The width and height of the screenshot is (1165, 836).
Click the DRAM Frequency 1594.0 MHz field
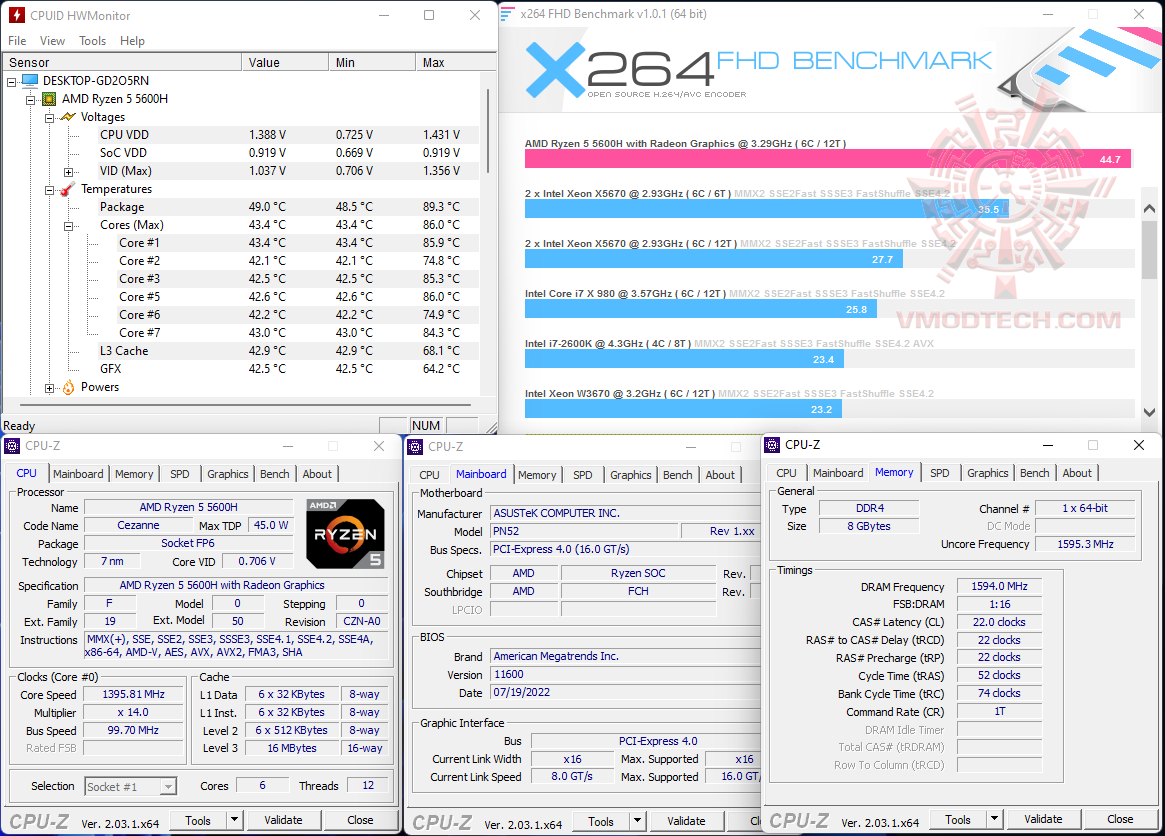click(x=999, y=586)
